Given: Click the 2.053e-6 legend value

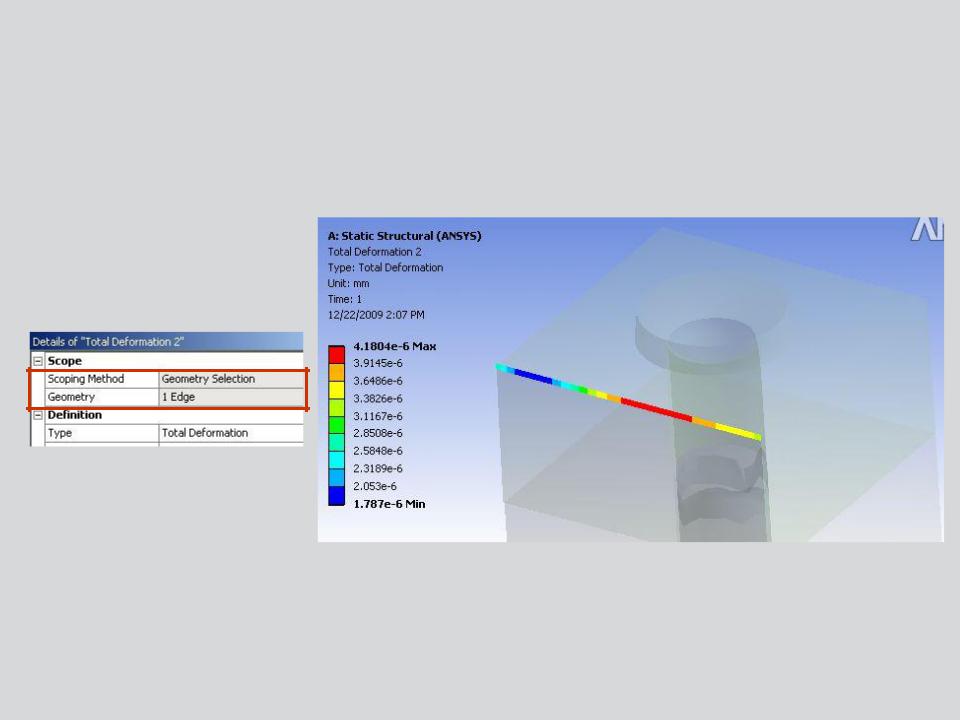Looking at the screenshot, I should 375,486.
